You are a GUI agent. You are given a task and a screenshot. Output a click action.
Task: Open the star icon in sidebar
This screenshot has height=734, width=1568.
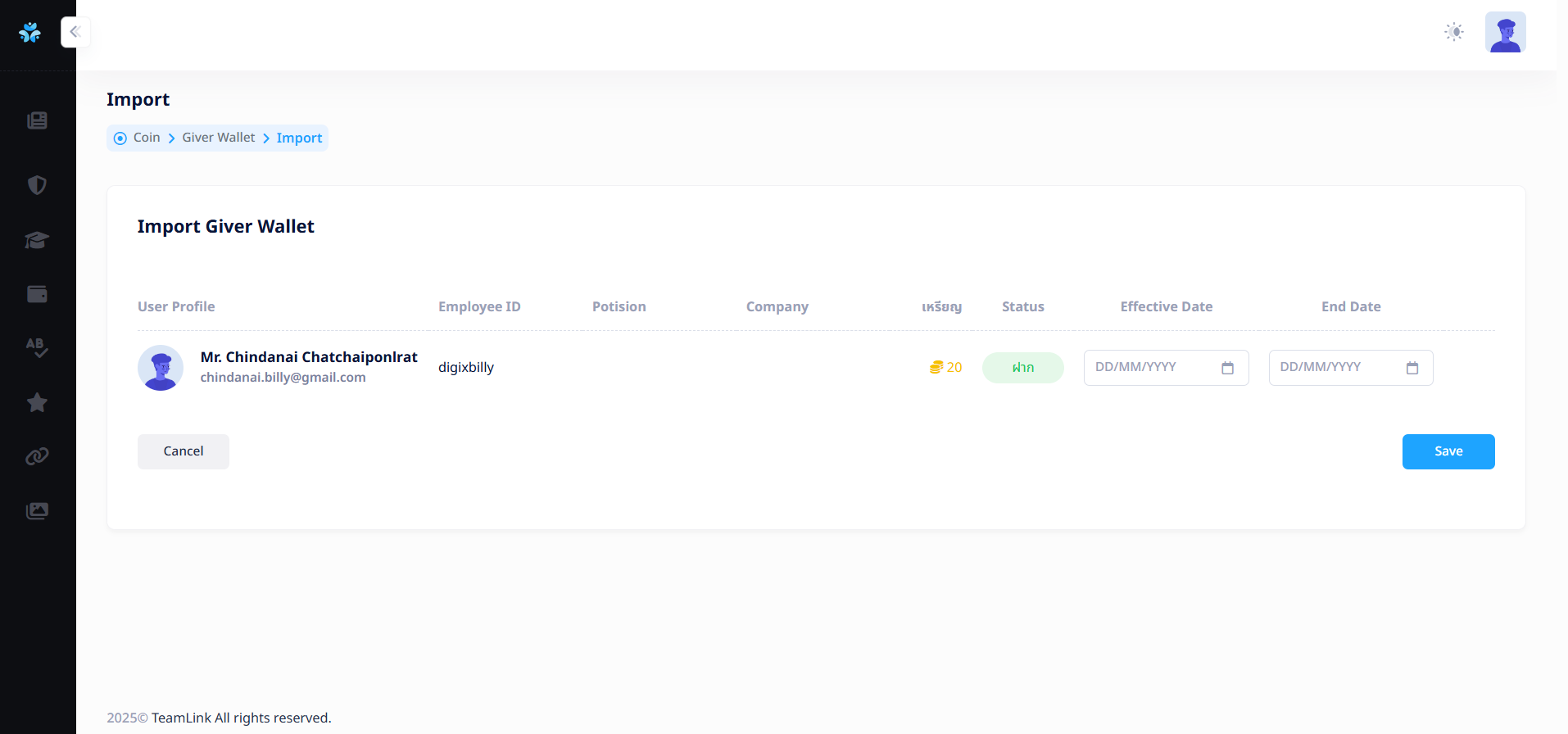click(x=37, y=402)
